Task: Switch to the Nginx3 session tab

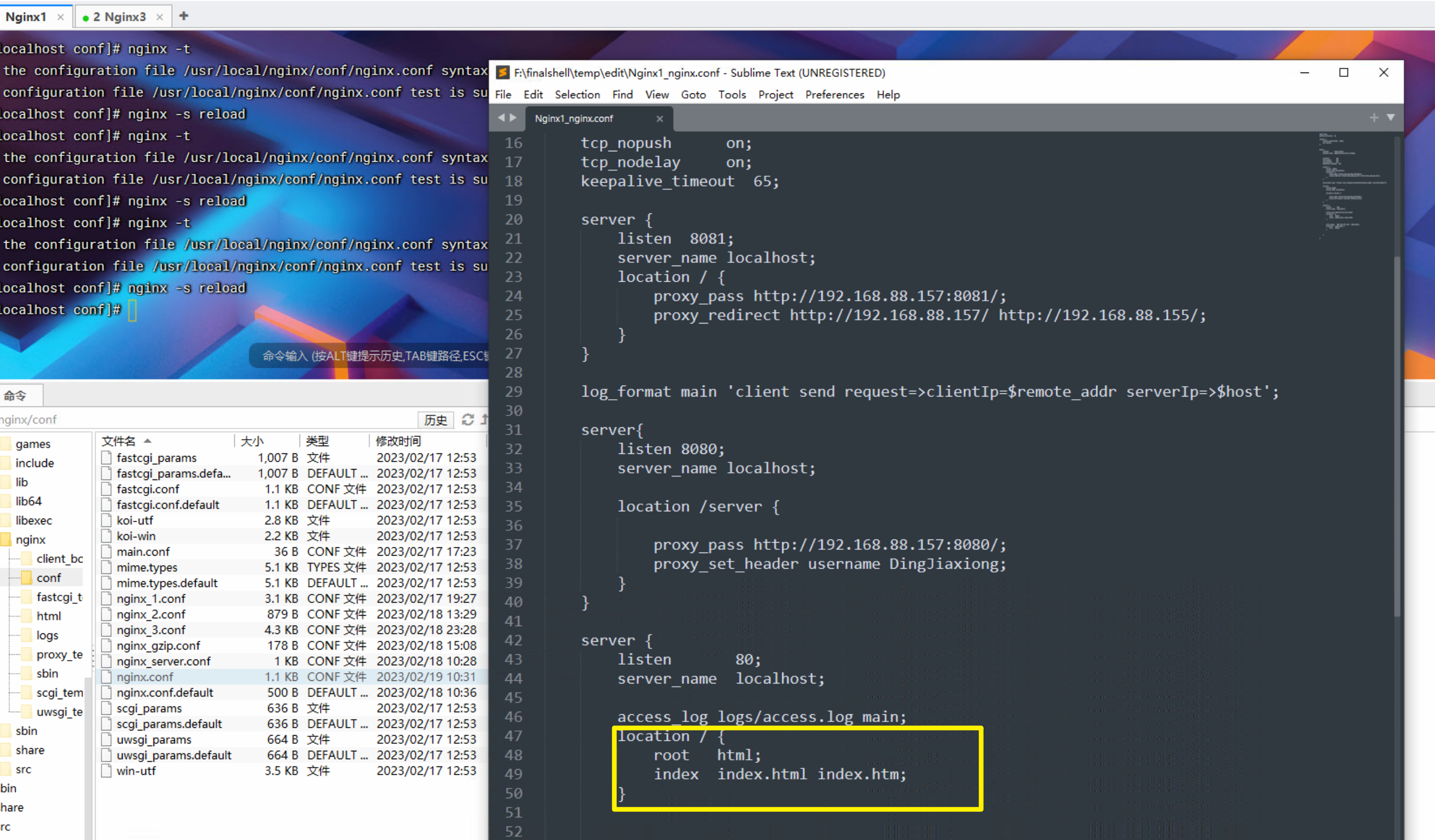Action: (x=119, y=17)
